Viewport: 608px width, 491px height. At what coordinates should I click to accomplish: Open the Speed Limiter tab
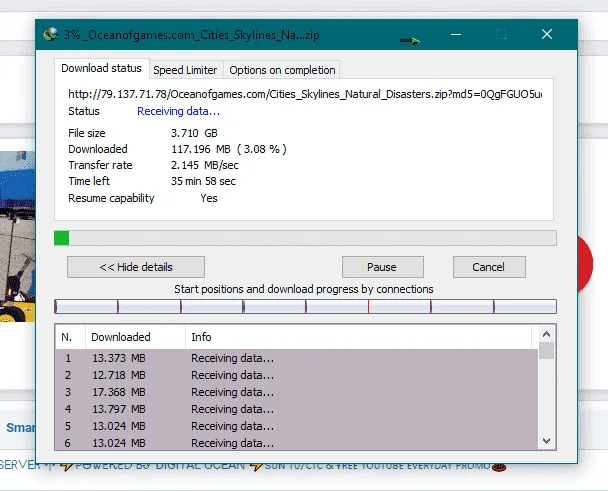[185, 70]
